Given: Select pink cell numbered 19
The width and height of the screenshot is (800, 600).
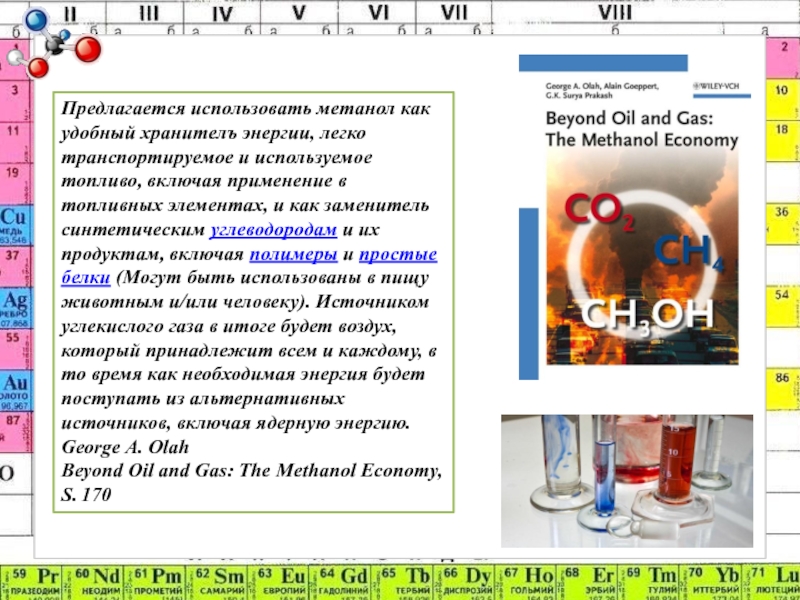Looking at the screenshot, I should tap(15, 184).
